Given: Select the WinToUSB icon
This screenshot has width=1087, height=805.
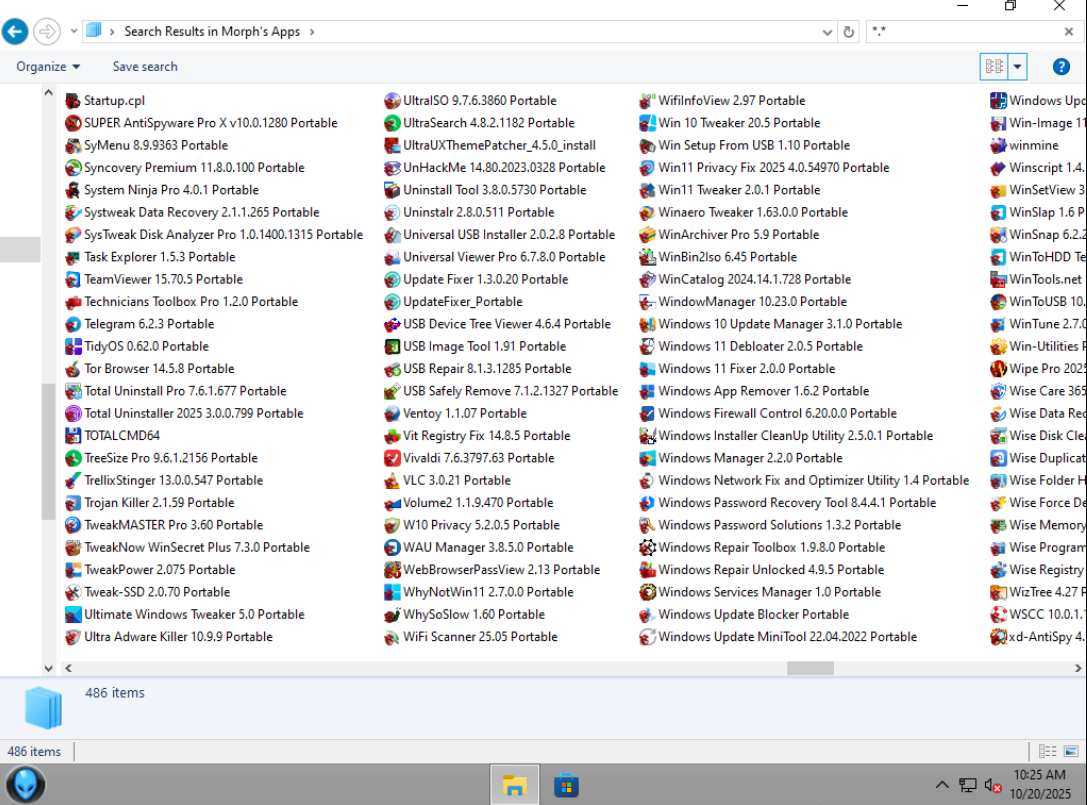Looking at the screenshot, I should (x=998, y=302).
